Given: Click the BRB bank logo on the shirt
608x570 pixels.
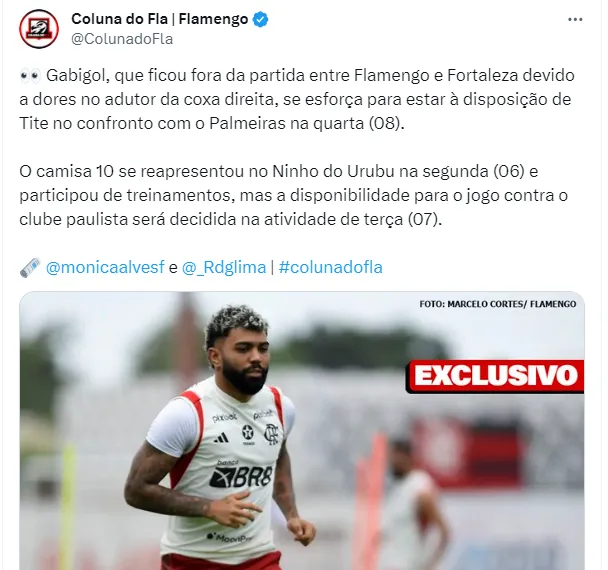Looking at the screenshot, I should point(240,475).
